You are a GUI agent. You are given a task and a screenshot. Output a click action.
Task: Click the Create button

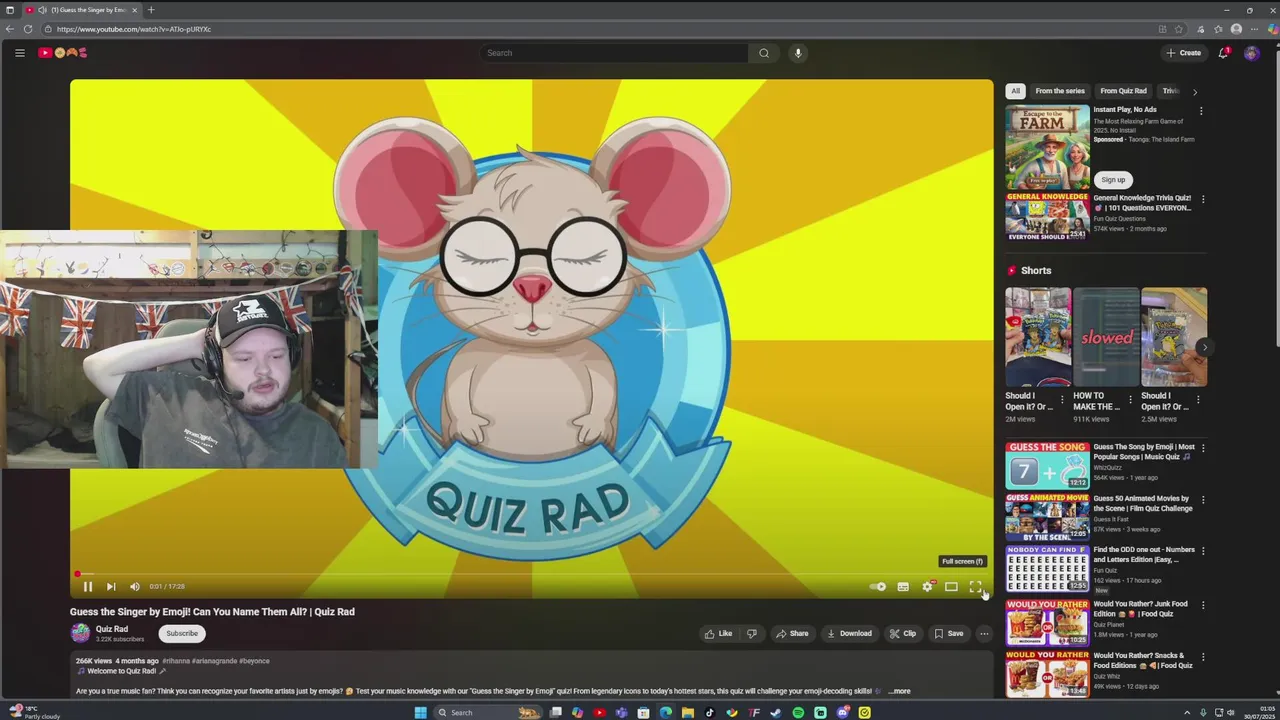pyautogui.click(x=1184, y=53)
